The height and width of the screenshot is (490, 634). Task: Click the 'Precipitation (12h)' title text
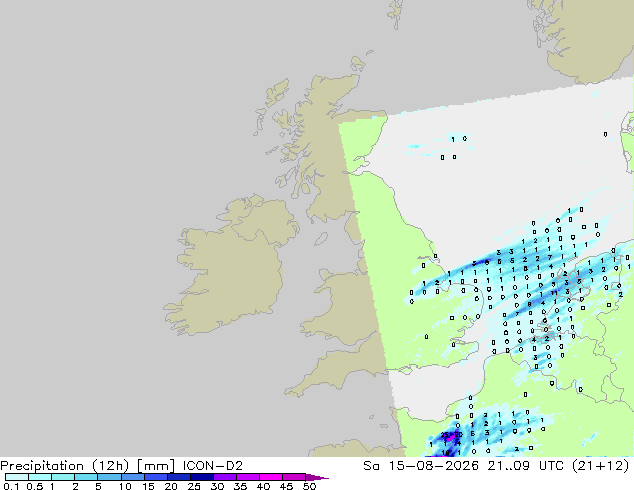coord(65,466)
